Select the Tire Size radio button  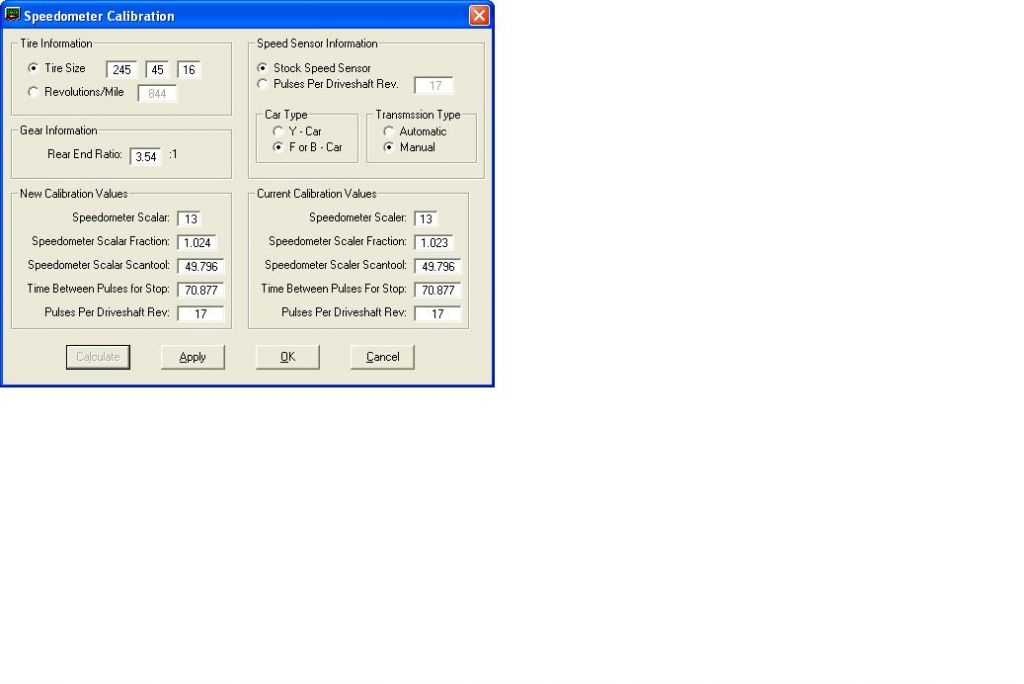[x=33, y=68]
